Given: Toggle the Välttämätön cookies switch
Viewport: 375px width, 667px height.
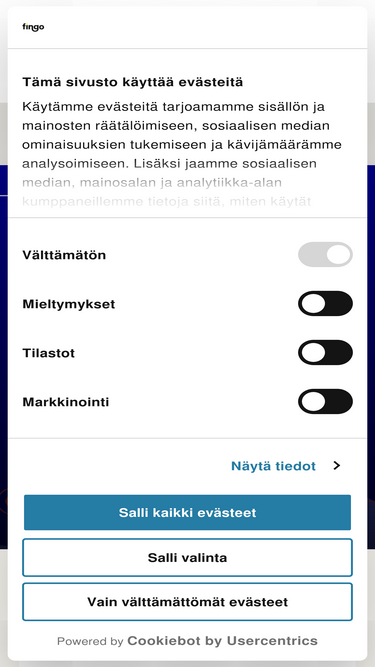Looking at the screenshot, I should [325, 255].
